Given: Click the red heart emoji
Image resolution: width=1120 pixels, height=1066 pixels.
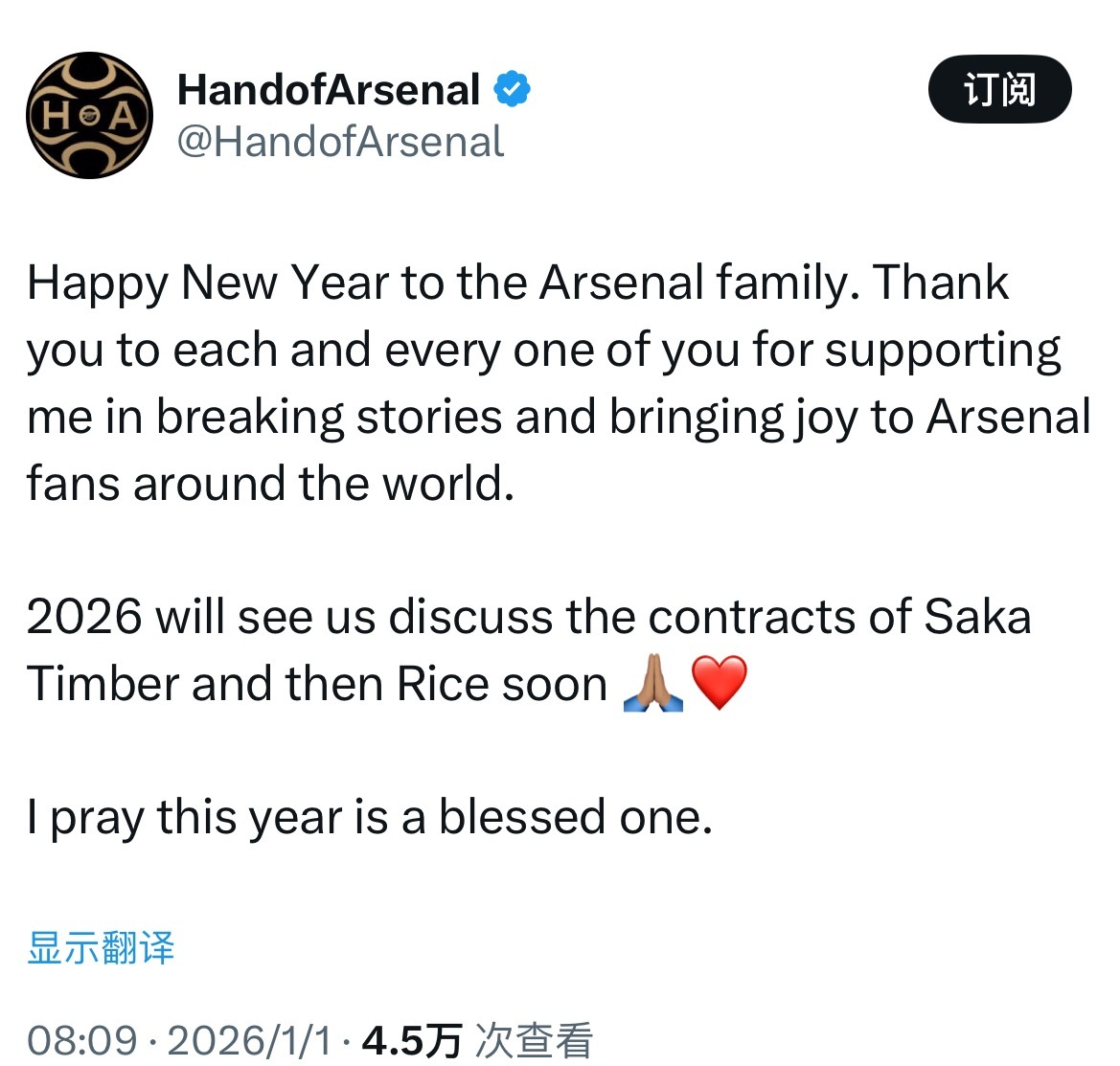Looking at the screenshot, I should pos(719,684).
